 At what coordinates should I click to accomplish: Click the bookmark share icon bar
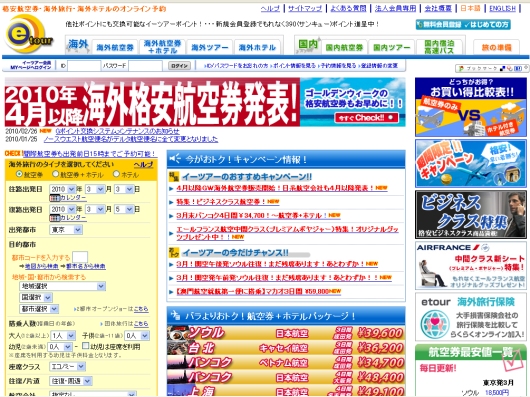(x=492, y=68)
